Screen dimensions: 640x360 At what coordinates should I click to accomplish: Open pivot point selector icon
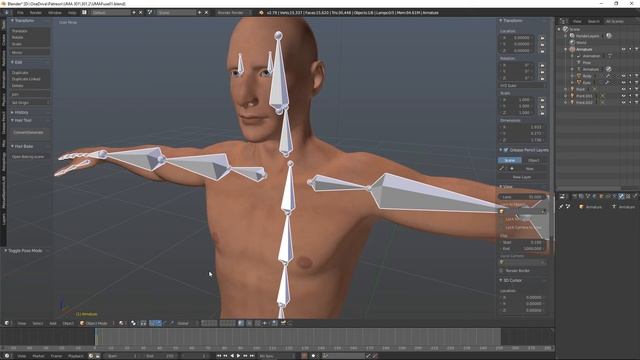point(133,323)
